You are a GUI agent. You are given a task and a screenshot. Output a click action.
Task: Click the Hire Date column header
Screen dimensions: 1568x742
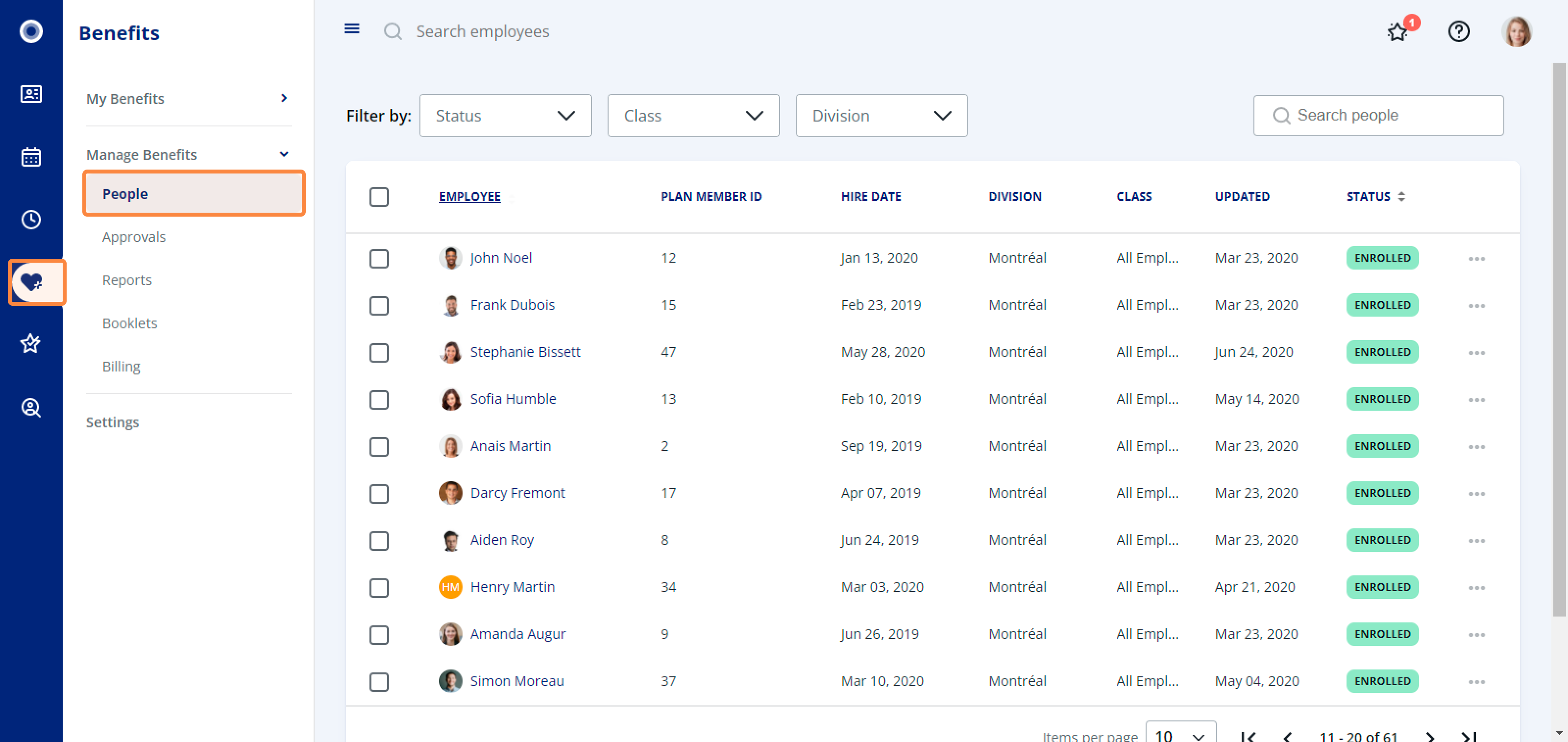pyautogui.click(x=870, y=196)
